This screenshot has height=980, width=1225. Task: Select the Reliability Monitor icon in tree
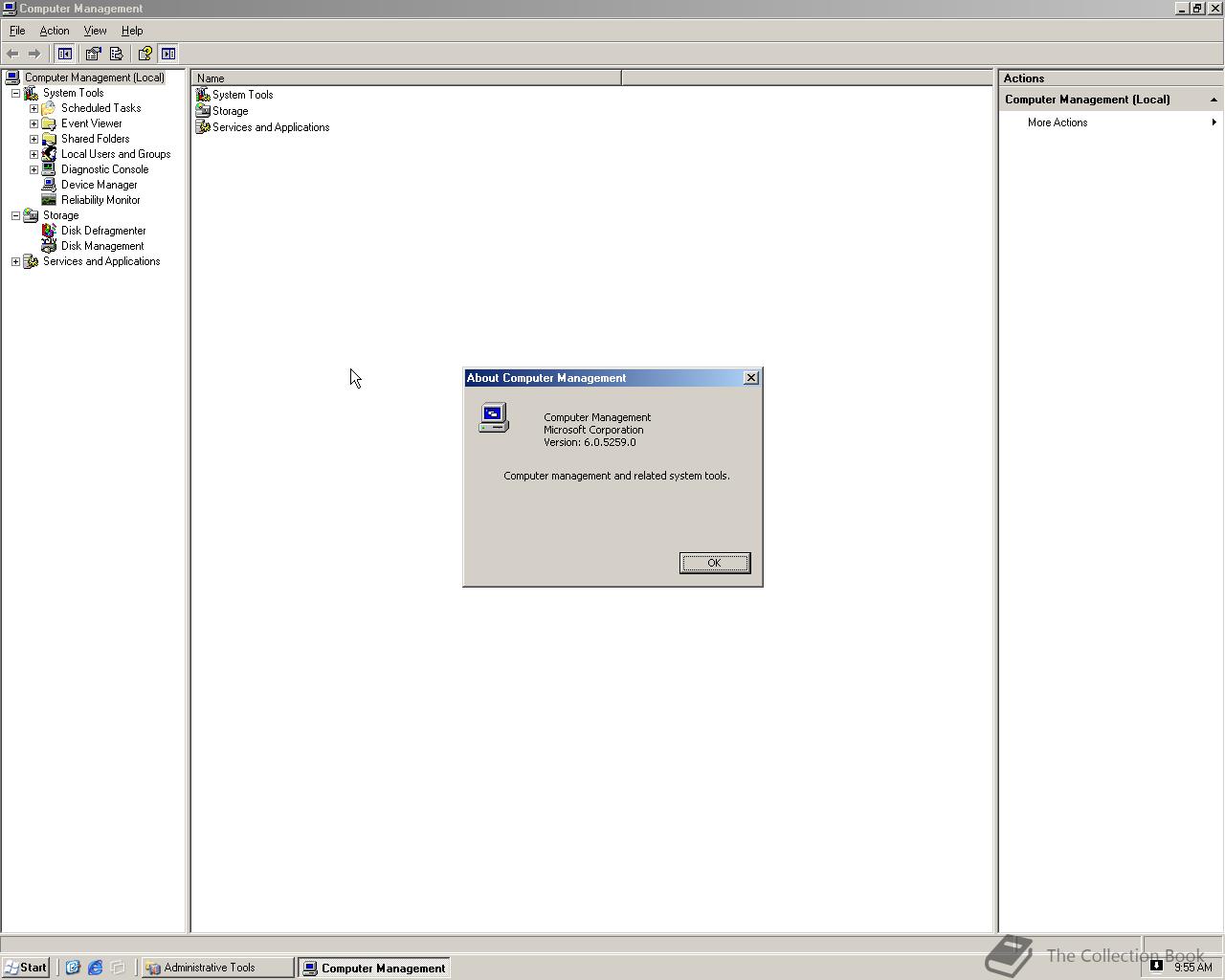point(49,200)
